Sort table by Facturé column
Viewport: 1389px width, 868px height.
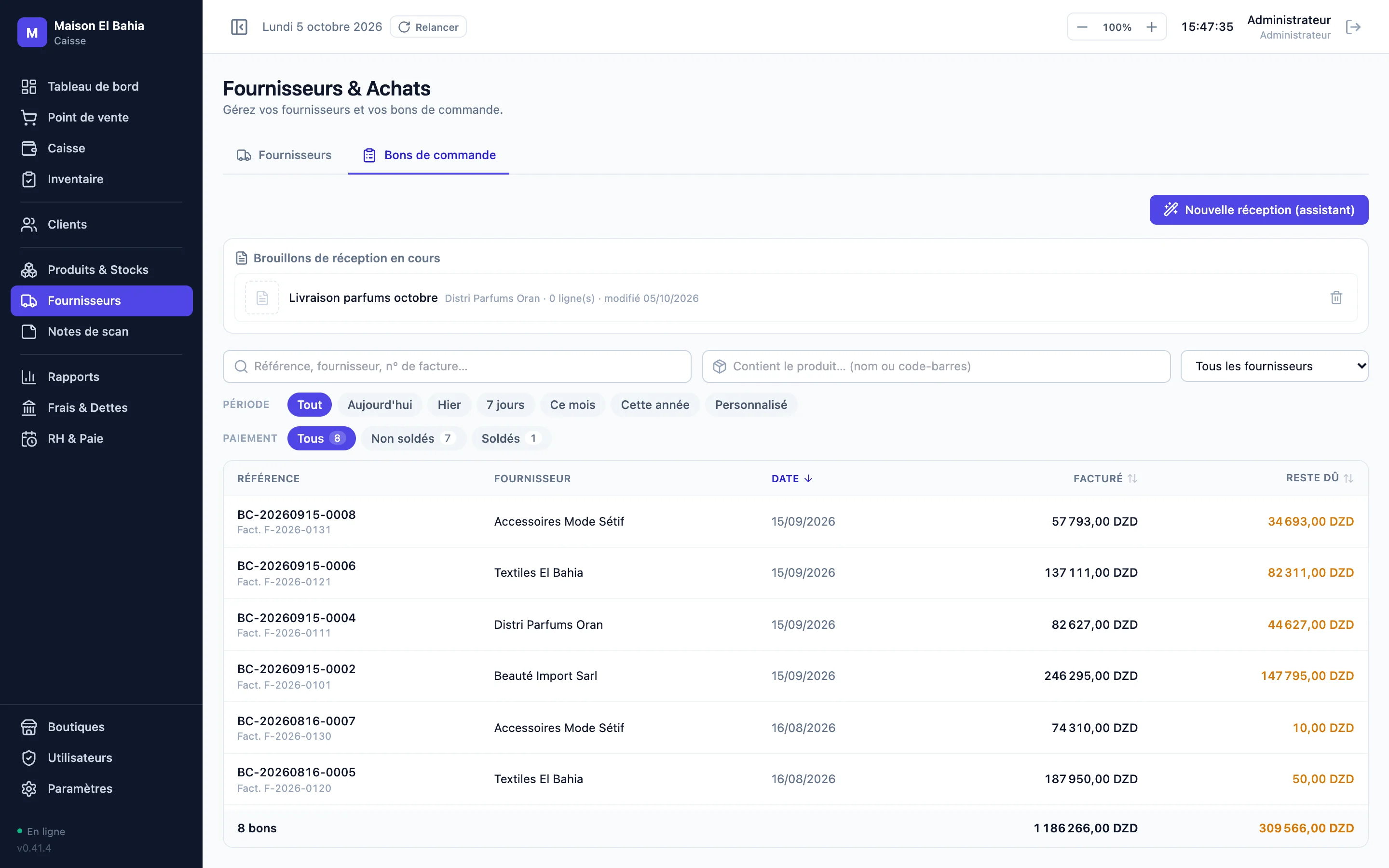coord(1105,478)
